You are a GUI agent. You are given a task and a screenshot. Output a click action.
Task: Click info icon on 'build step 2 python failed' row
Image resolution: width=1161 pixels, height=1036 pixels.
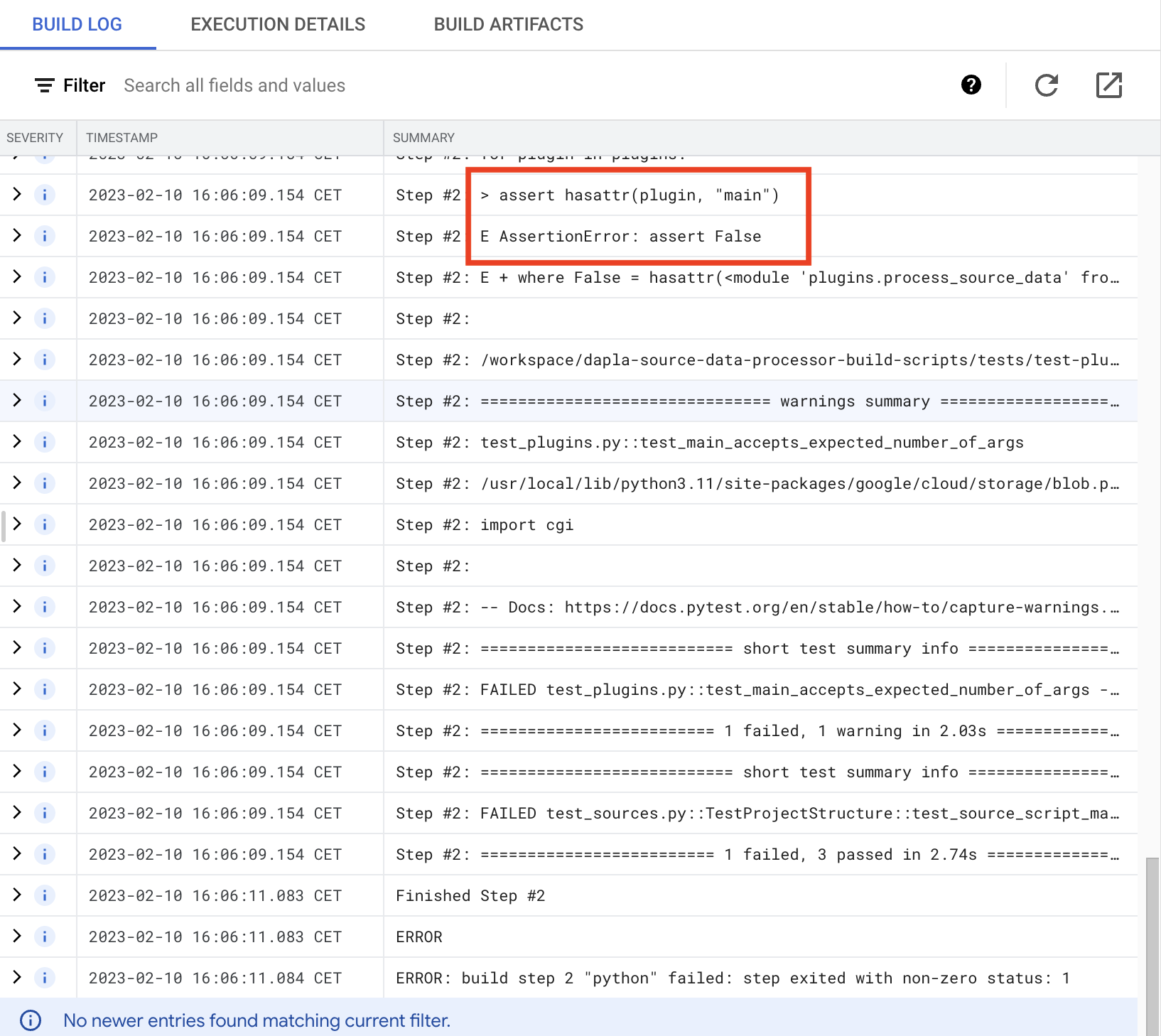tap(45, 978)
